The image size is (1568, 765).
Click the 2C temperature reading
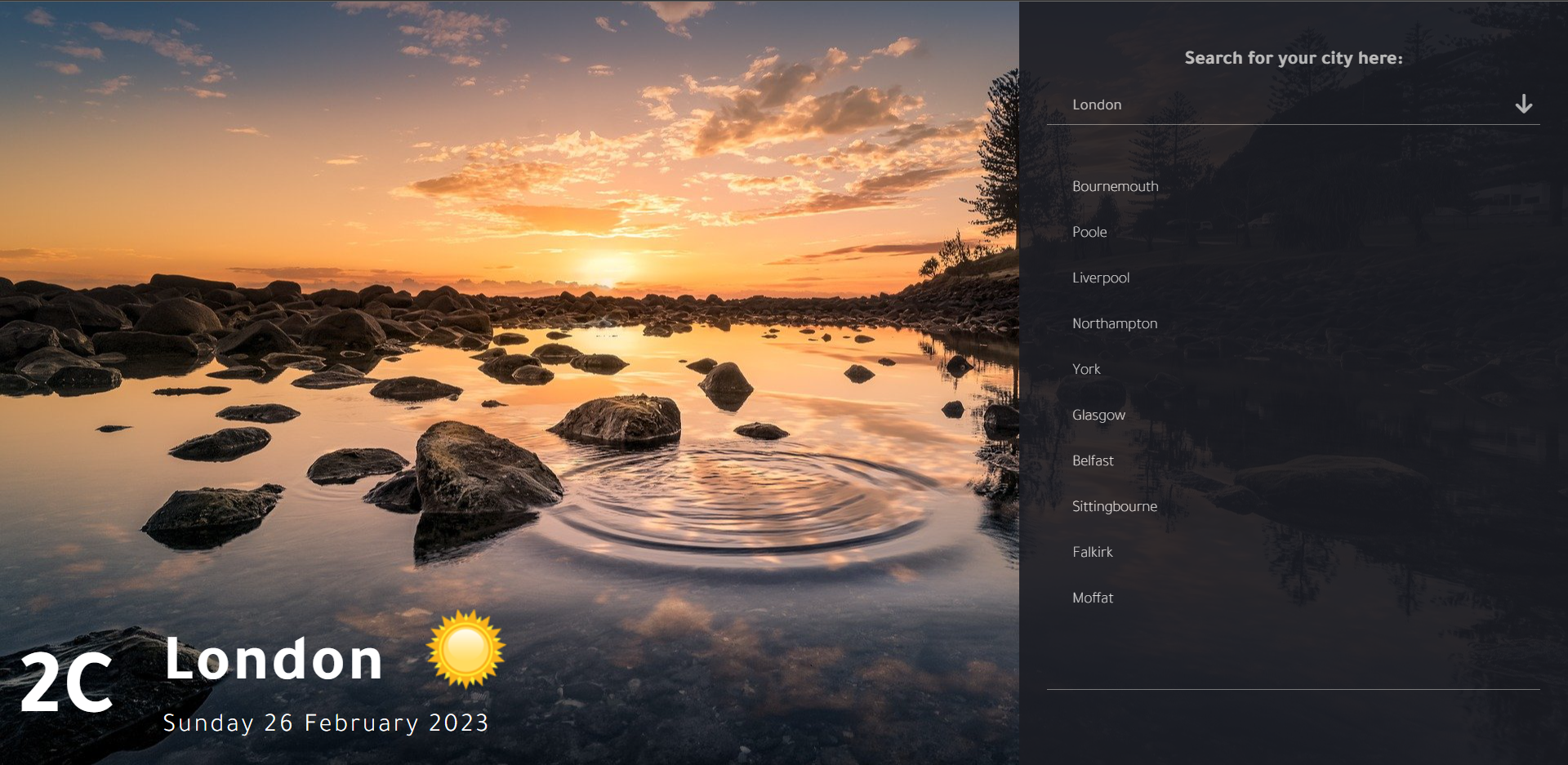pos(66,683)
